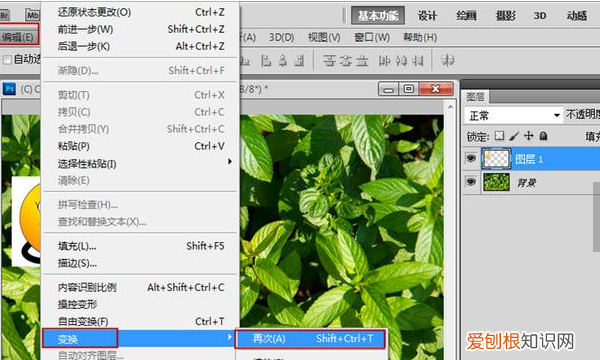
Task: Distribute layers by bottom edges
Action: 362,60
